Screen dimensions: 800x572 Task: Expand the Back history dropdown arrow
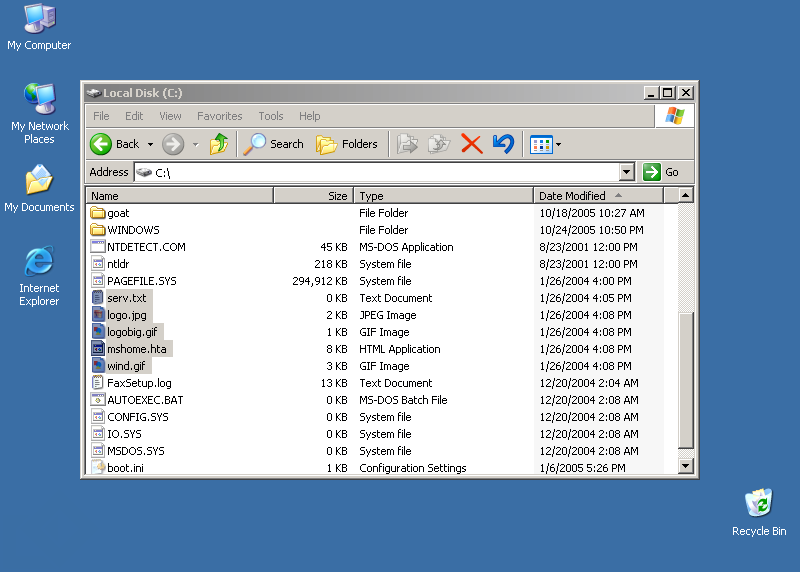pyautogui.click(x=151, y=145)
